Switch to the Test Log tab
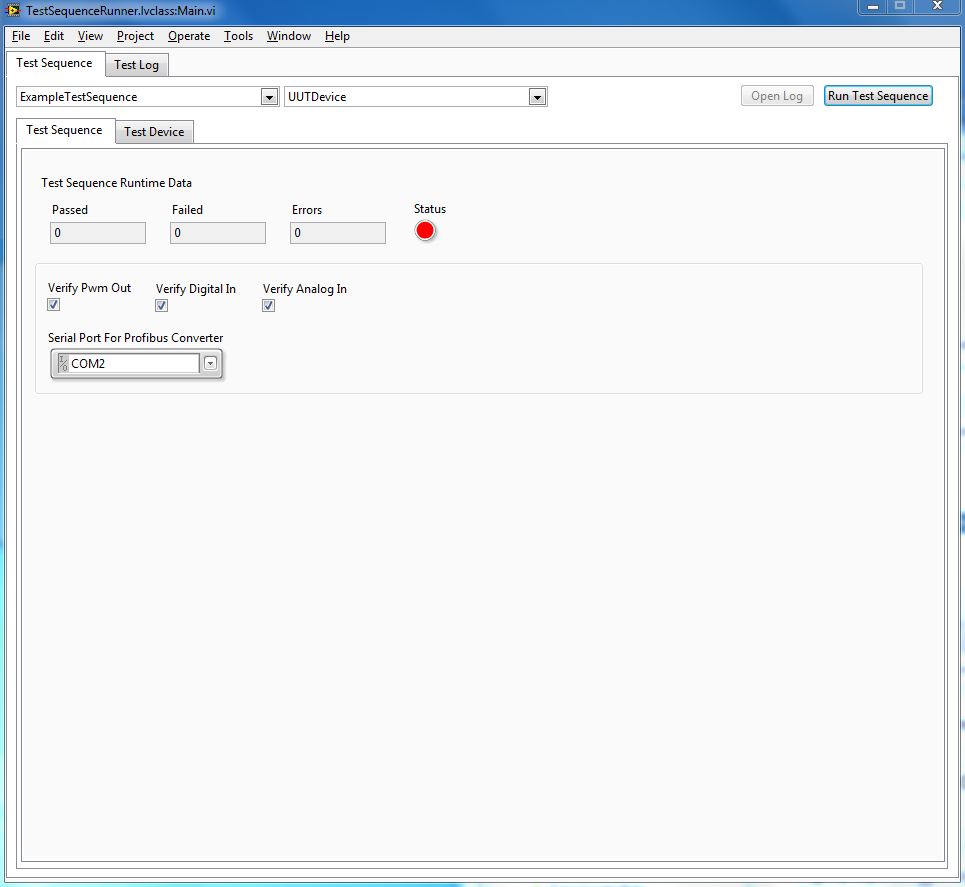 (x=136, y=64)
